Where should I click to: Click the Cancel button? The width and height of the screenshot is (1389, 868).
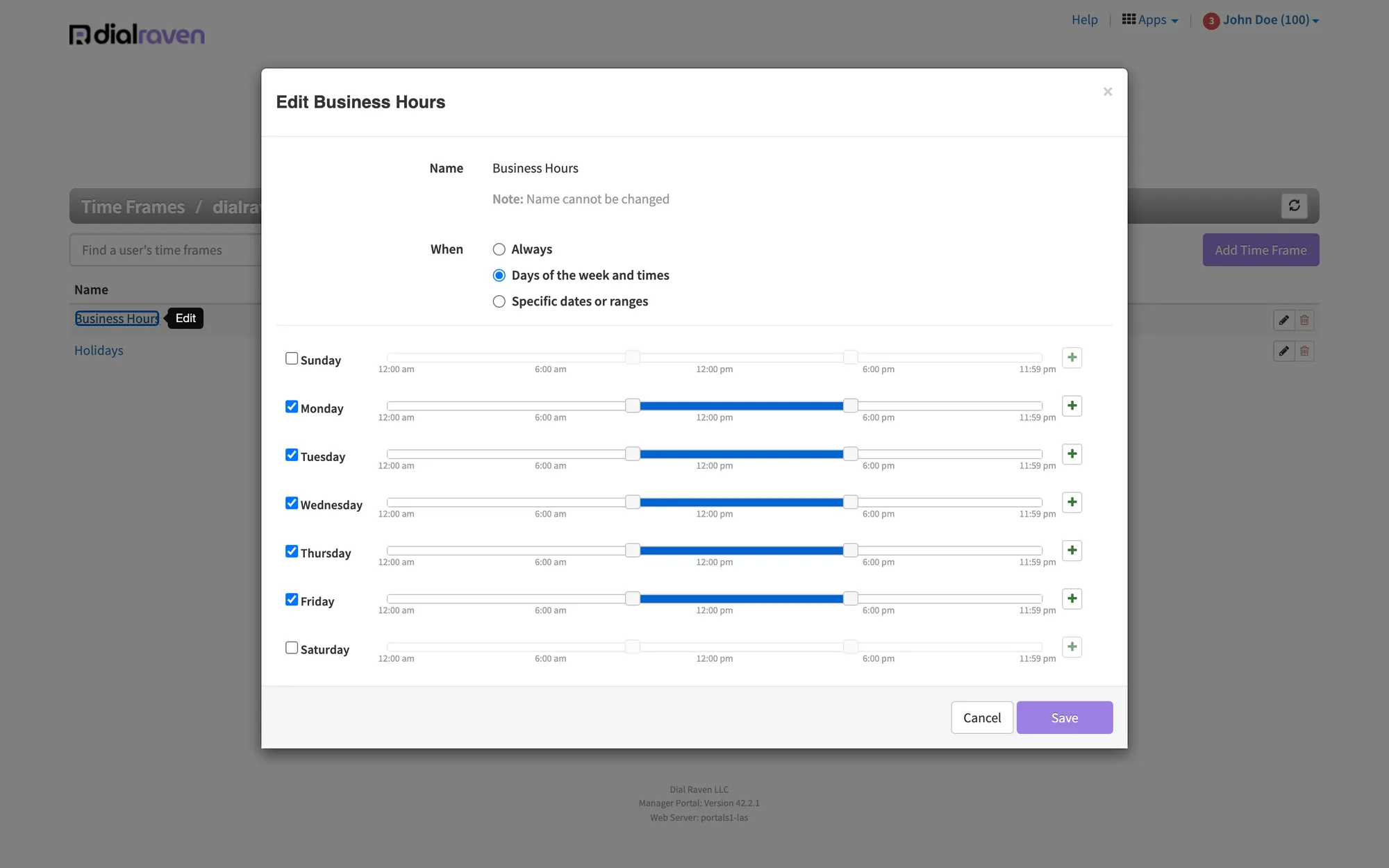982,717
